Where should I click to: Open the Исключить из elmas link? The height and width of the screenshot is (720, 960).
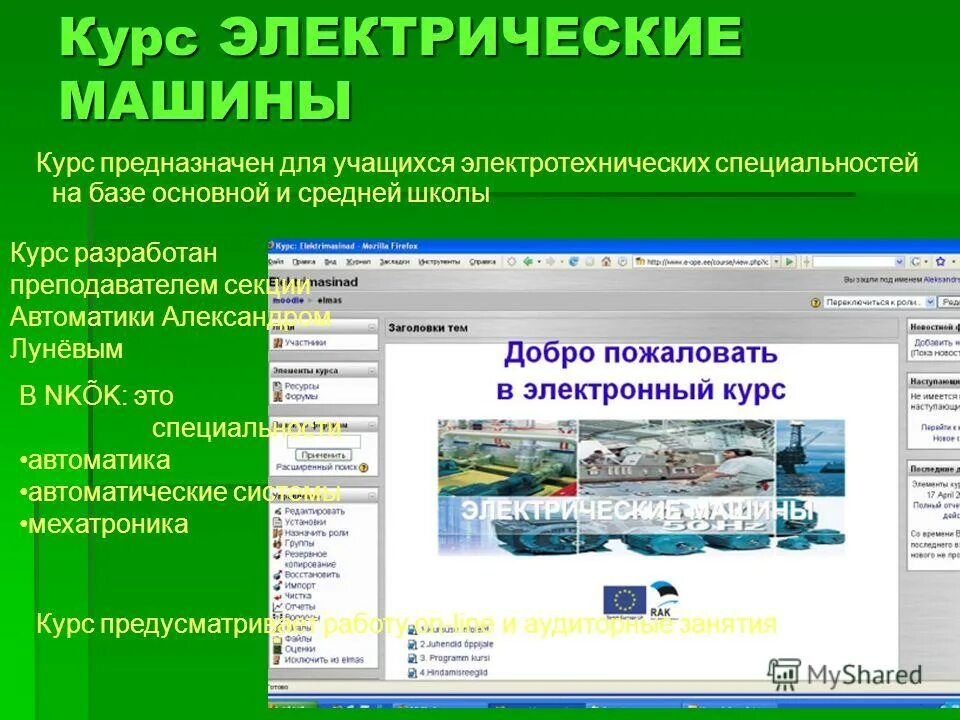pyautogui.click(x=324, y=660)
